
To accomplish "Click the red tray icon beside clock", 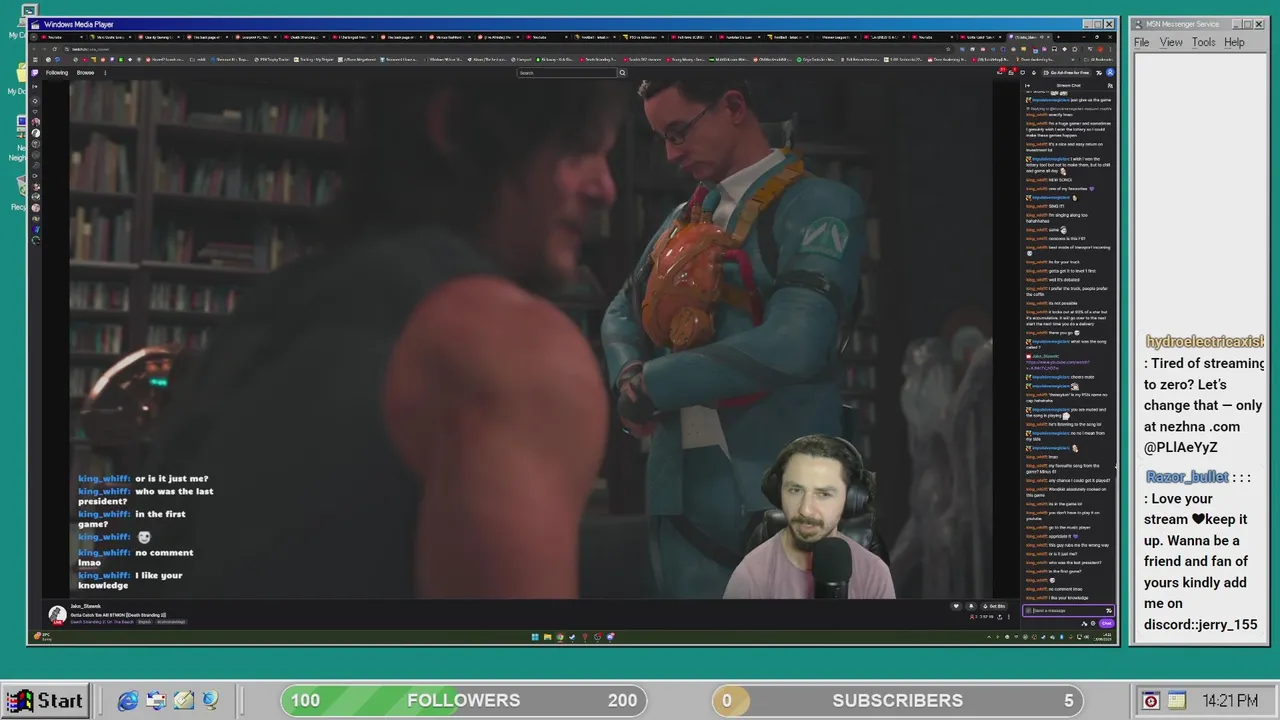I will click(x=1150, y=701).
